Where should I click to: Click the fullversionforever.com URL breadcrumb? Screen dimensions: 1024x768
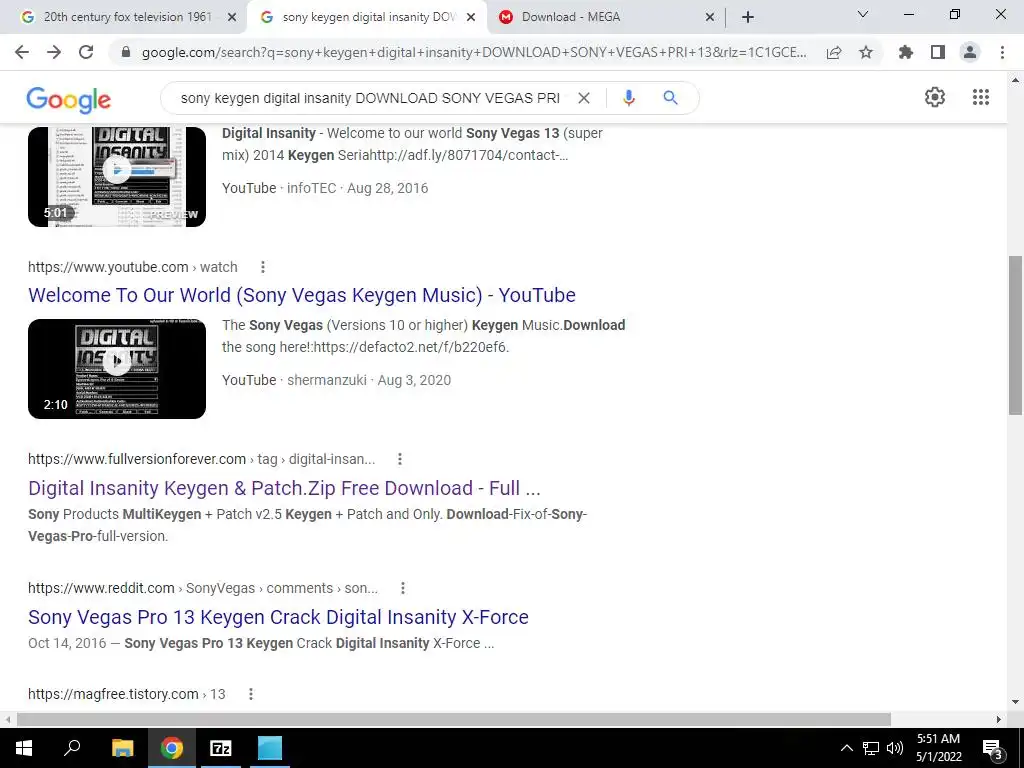tap(201, 459)
